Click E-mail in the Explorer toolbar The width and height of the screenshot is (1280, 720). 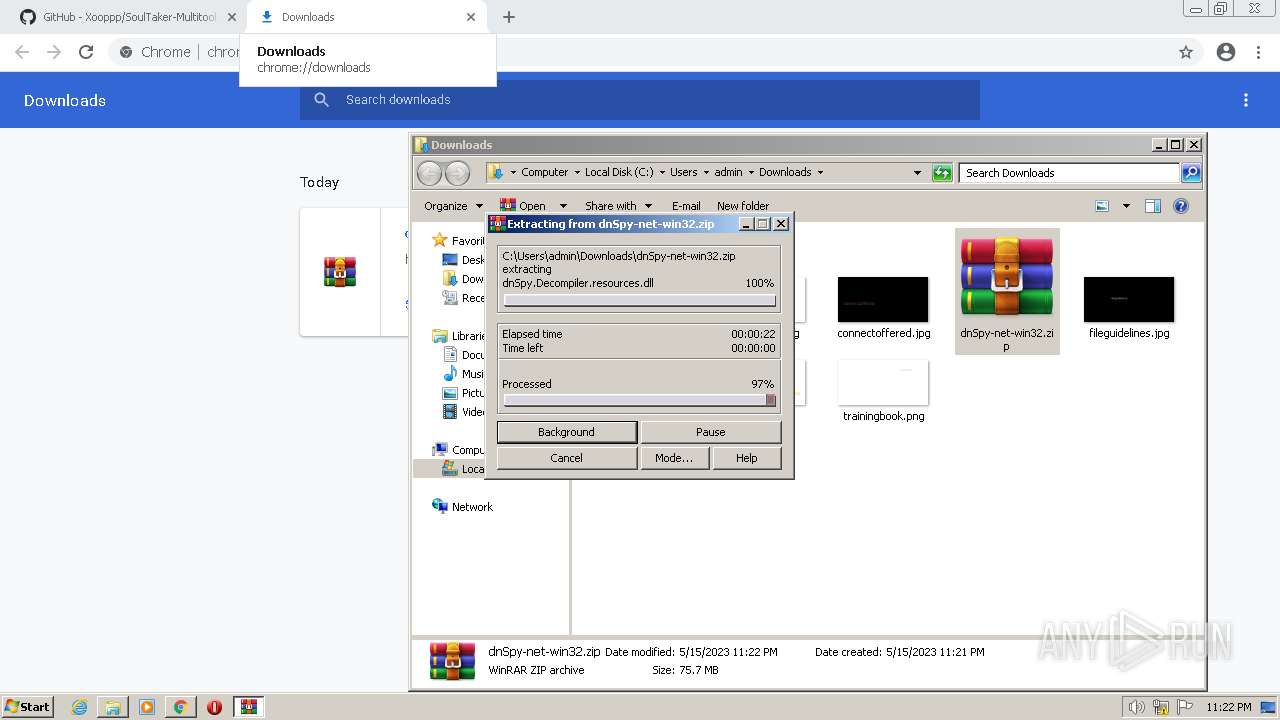(686, 206)
